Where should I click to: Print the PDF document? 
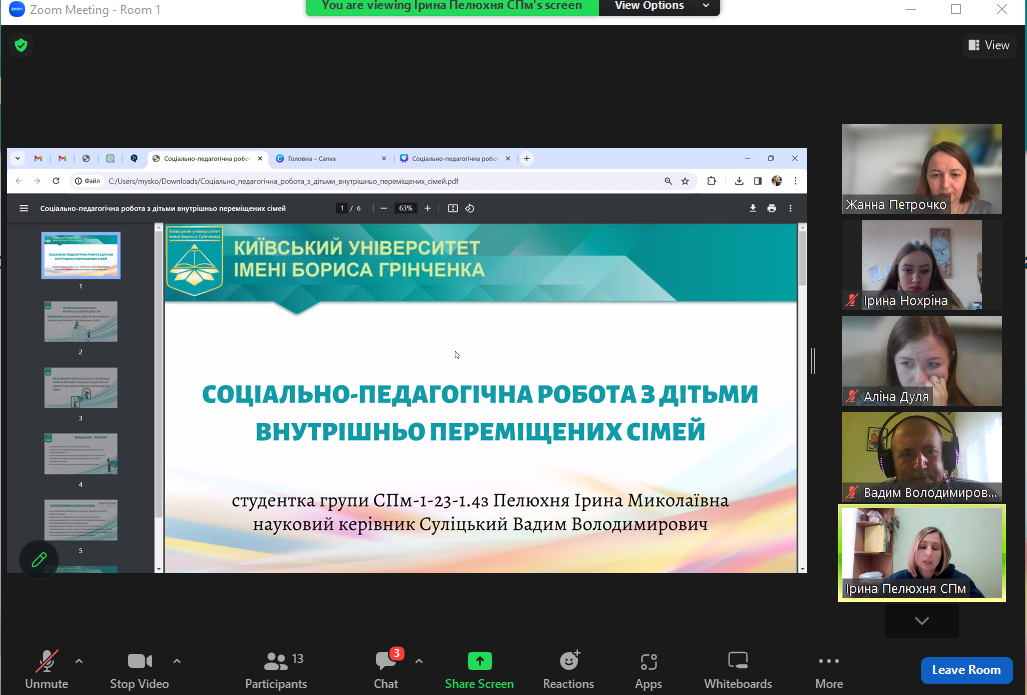click(770, 208)
